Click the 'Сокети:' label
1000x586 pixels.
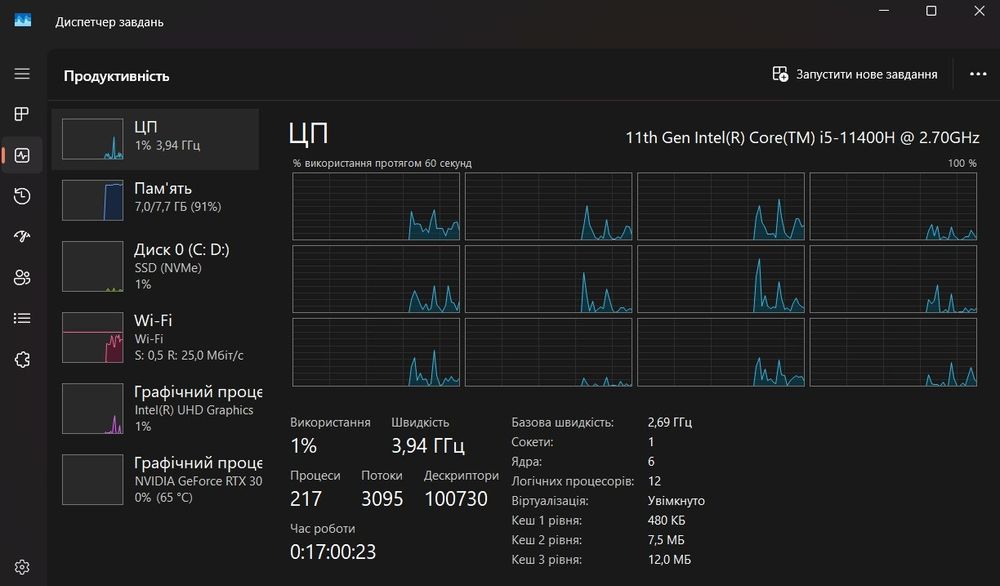532,442
